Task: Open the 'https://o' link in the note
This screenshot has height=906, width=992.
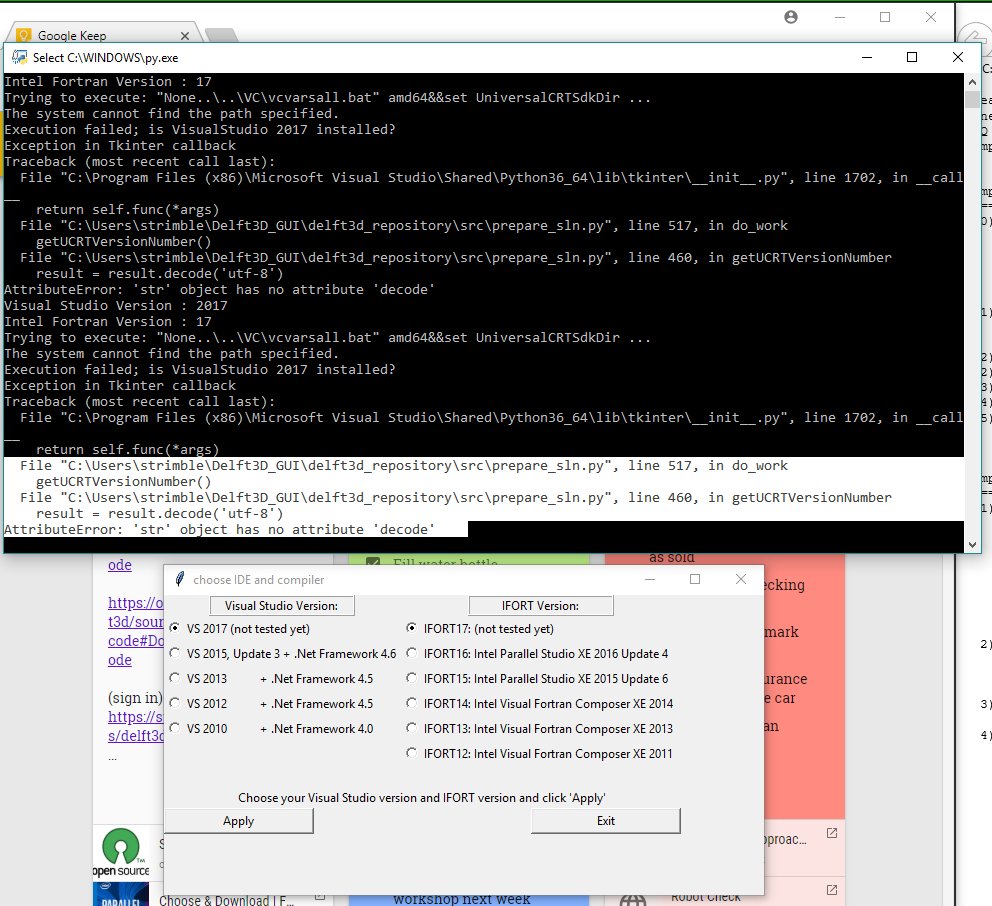Action: (135, 603)
